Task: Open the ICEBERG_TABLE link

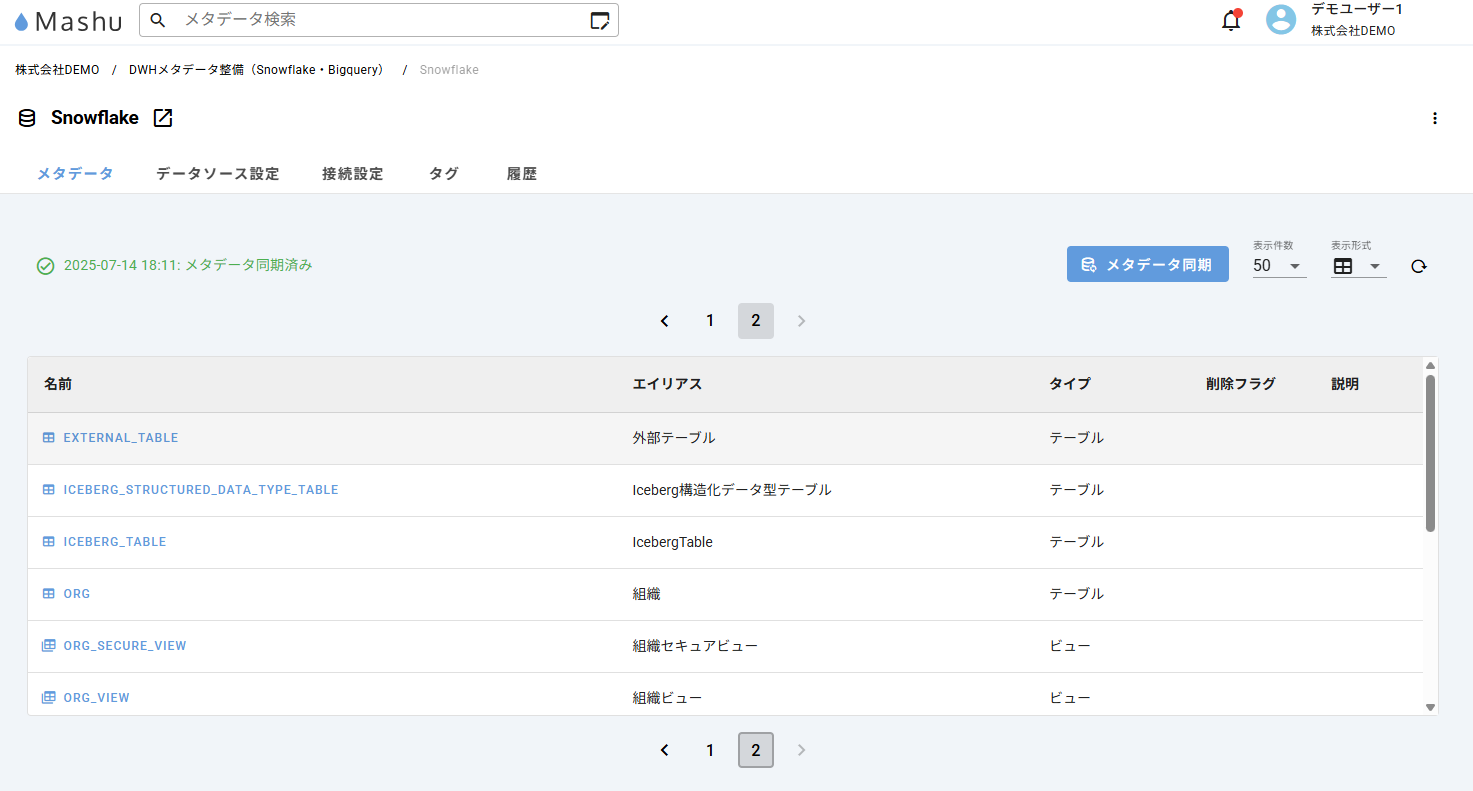Action: tap(115, 542)
